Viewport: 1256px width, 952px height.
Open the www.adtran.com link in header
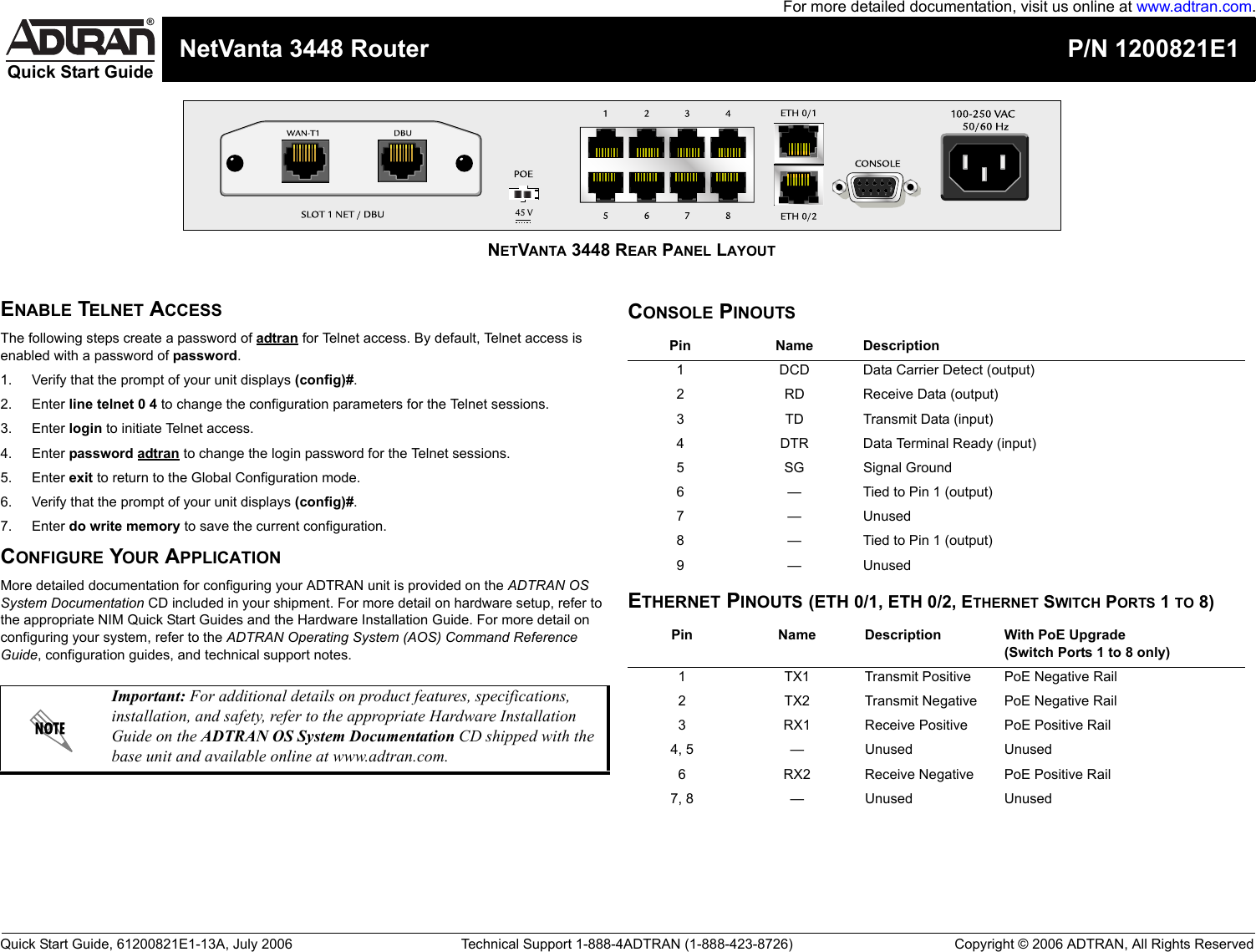click(x=1193, y=7)
